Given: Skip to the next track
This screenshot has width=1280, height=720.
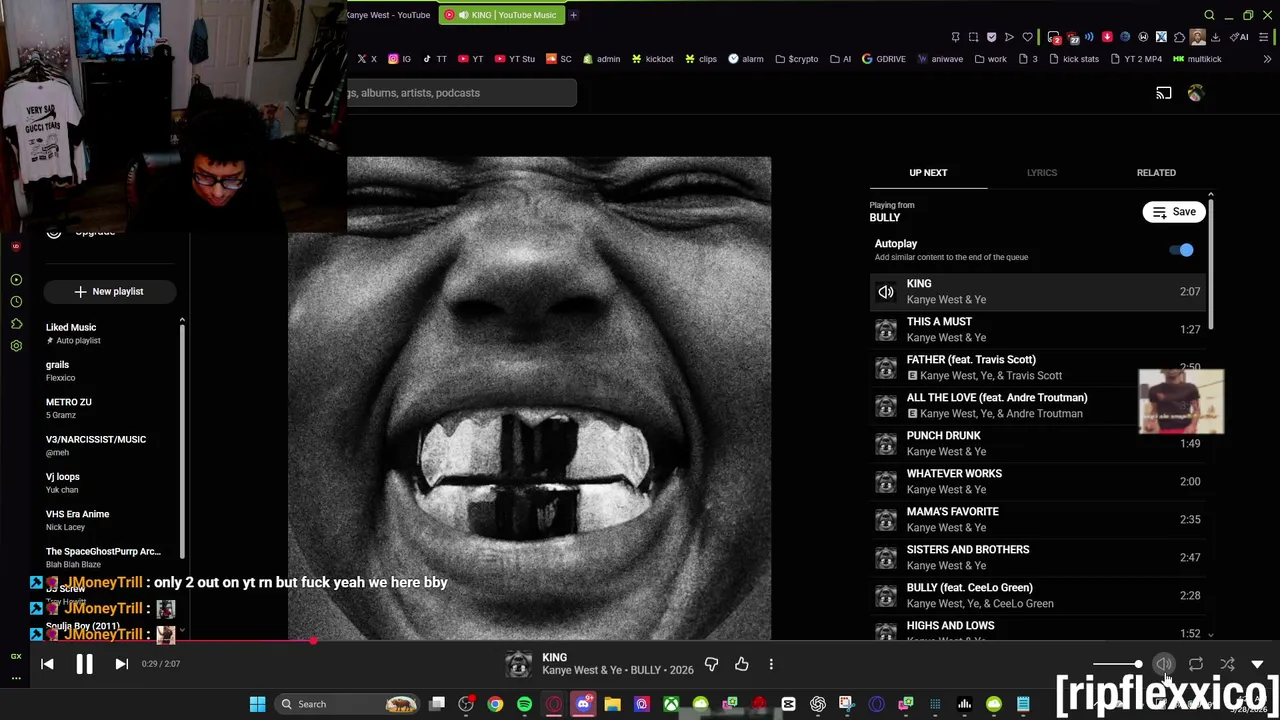Looking at the screenshot, I should 121,664.
